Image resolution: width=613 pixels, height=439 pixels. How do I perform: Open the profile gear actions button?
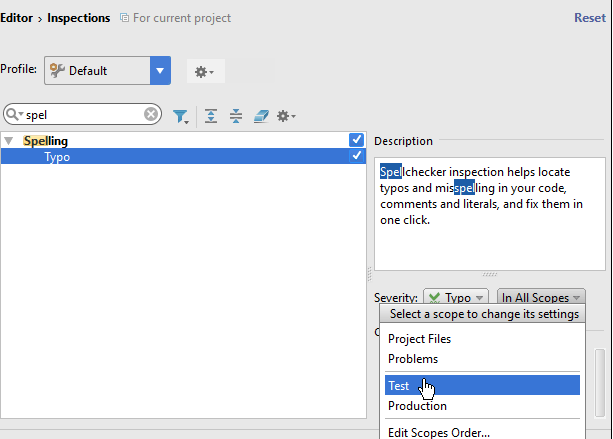click(x=205, y=71)
